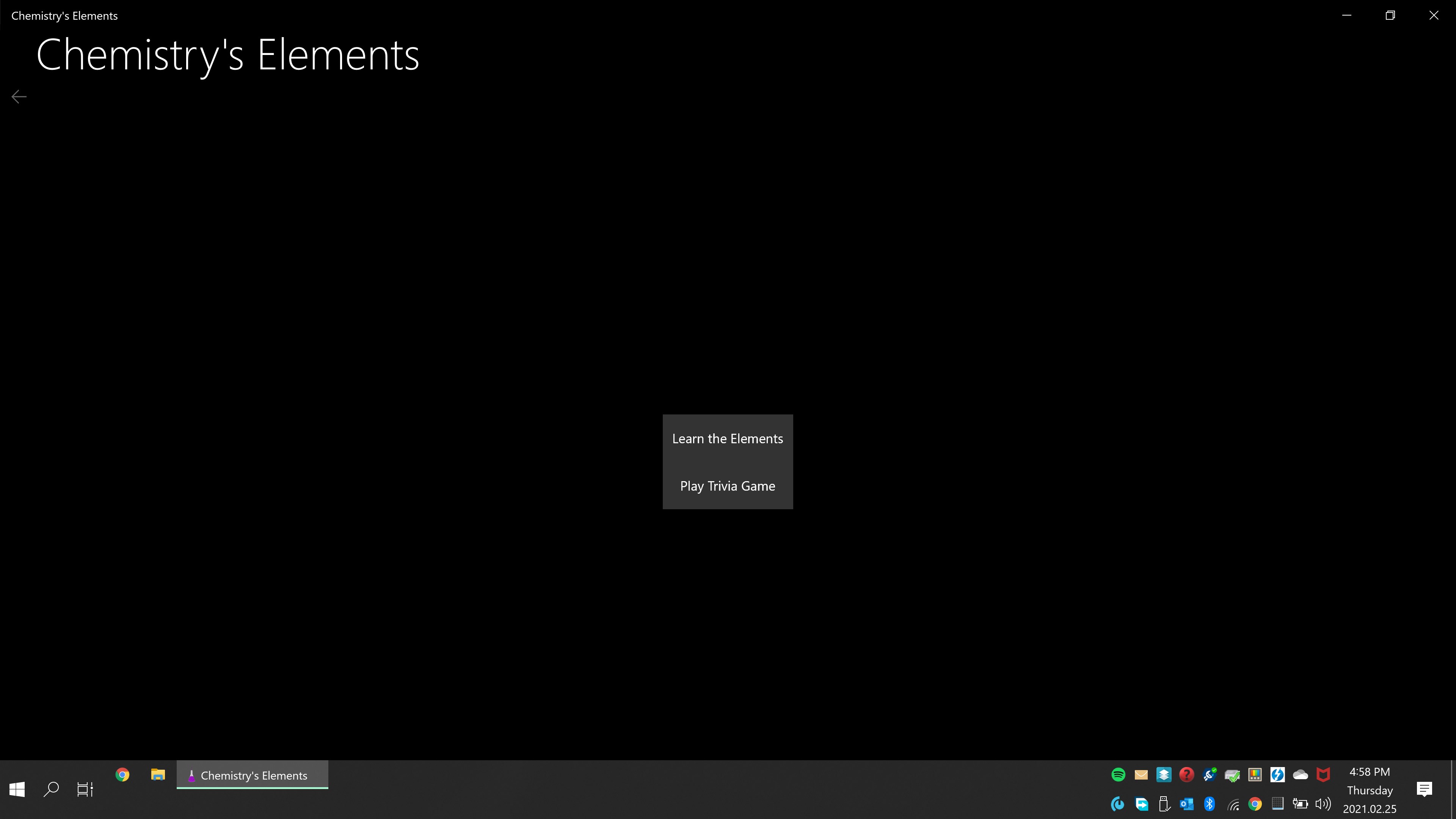Open Learn the Elements
The height and width of the screenshot is (819, 1456).
tap(728, 439)
